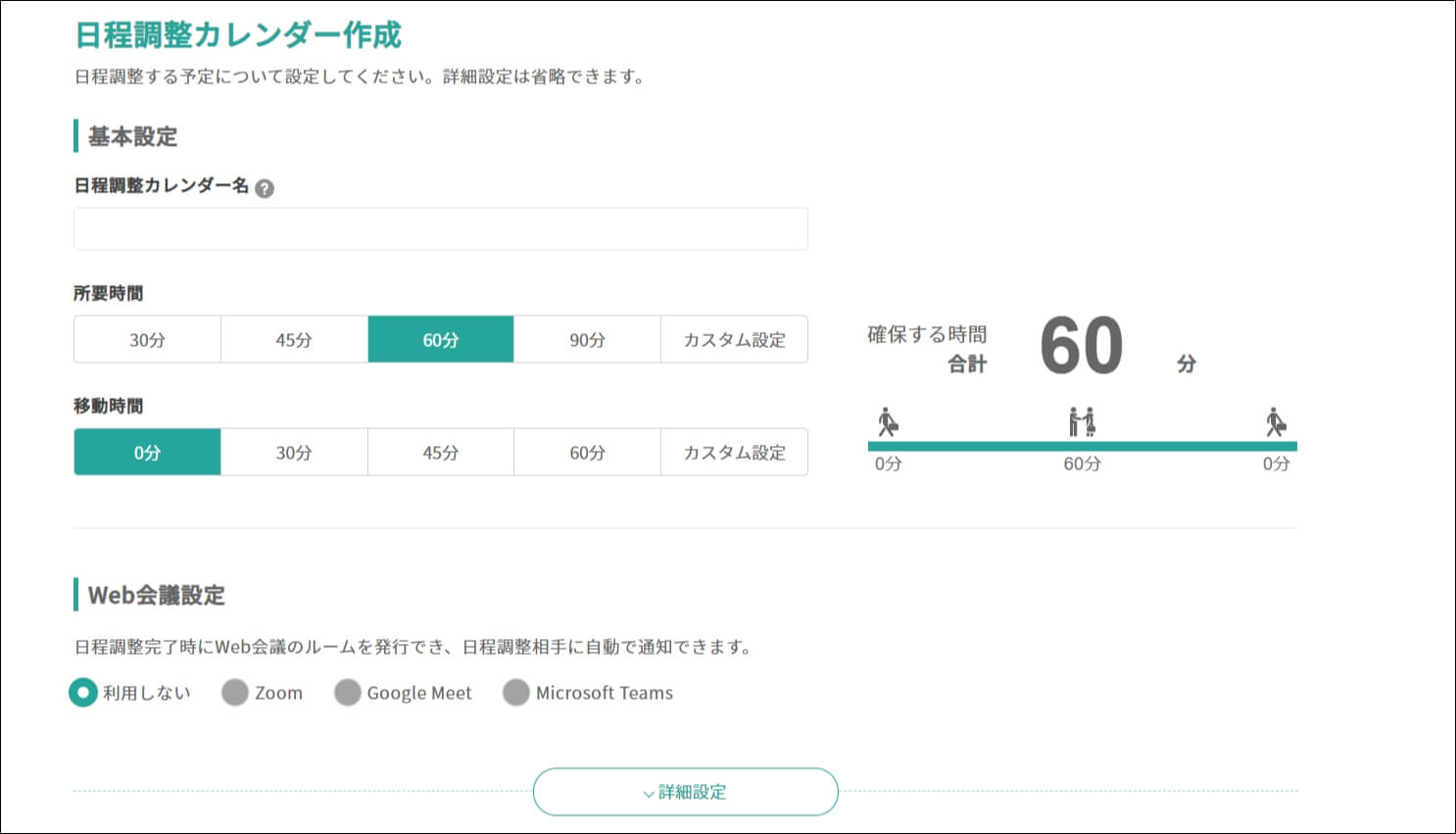
Task: Select the Microsoft Teams option
Action: point(515,693)
